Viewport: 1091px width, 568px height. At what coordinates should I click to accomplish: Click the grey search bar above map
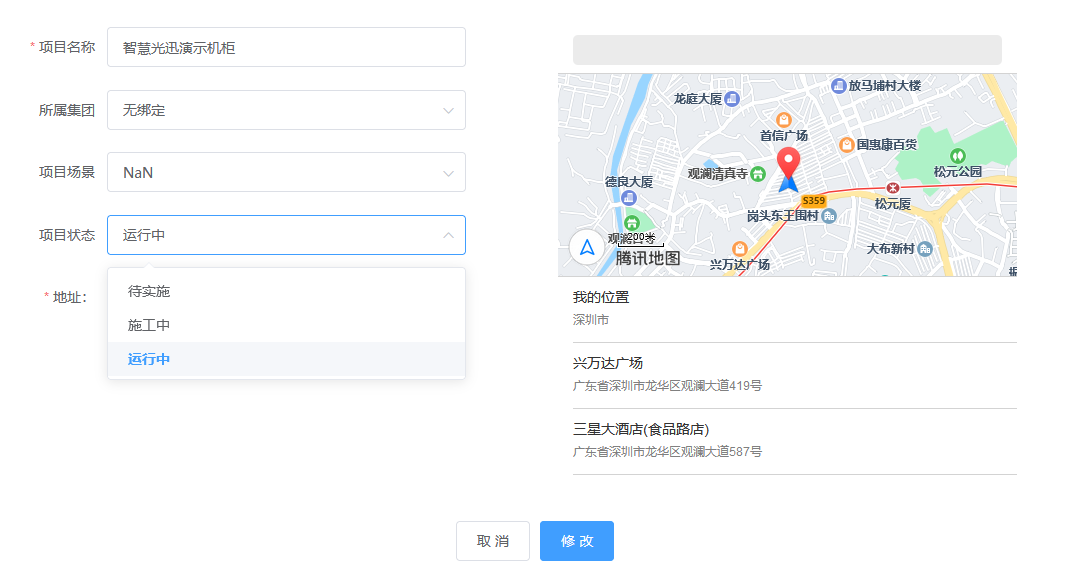(x=787, y=50)
